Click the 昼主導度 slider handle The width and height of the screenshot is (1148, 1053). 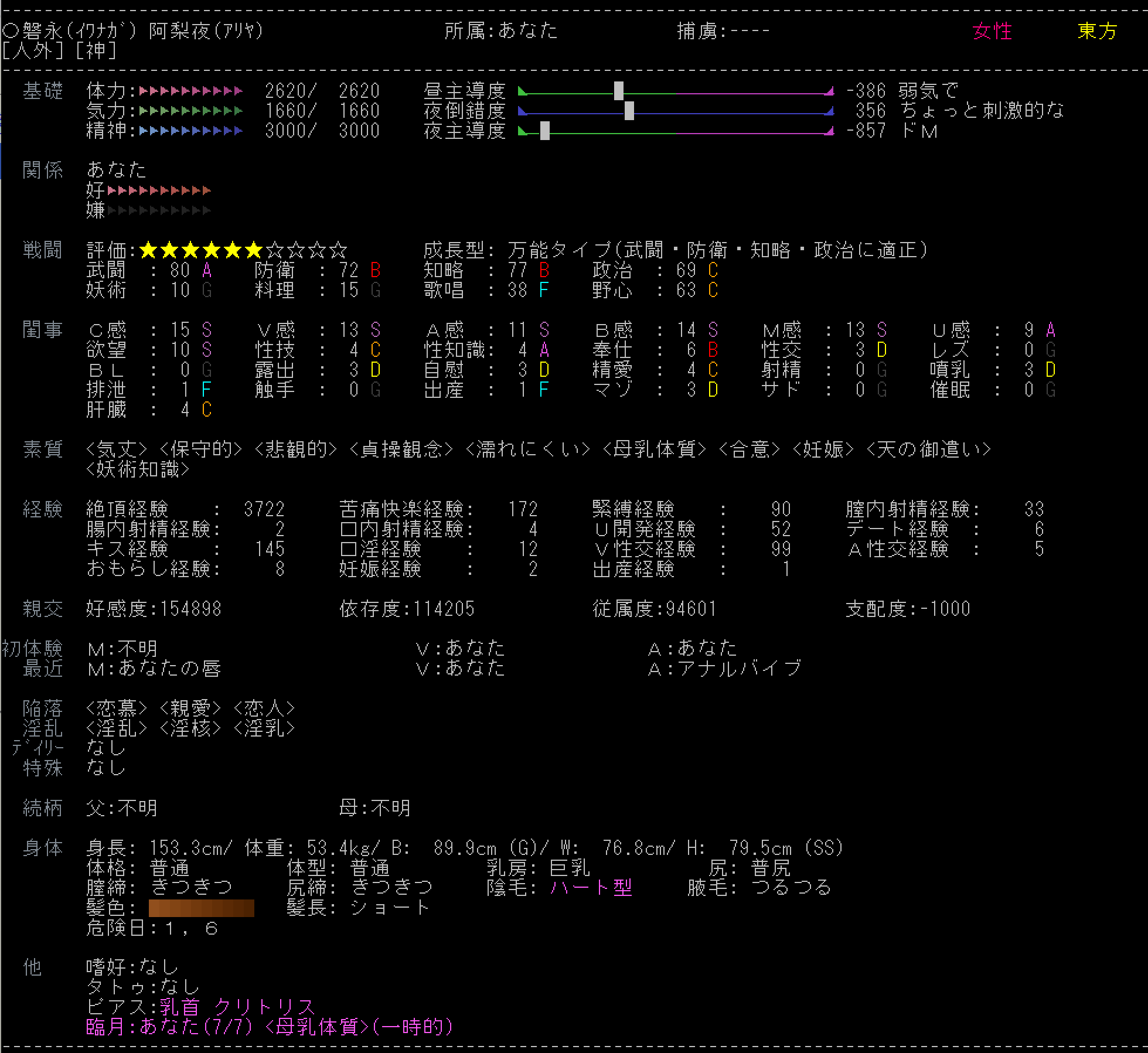click(619, 91)
